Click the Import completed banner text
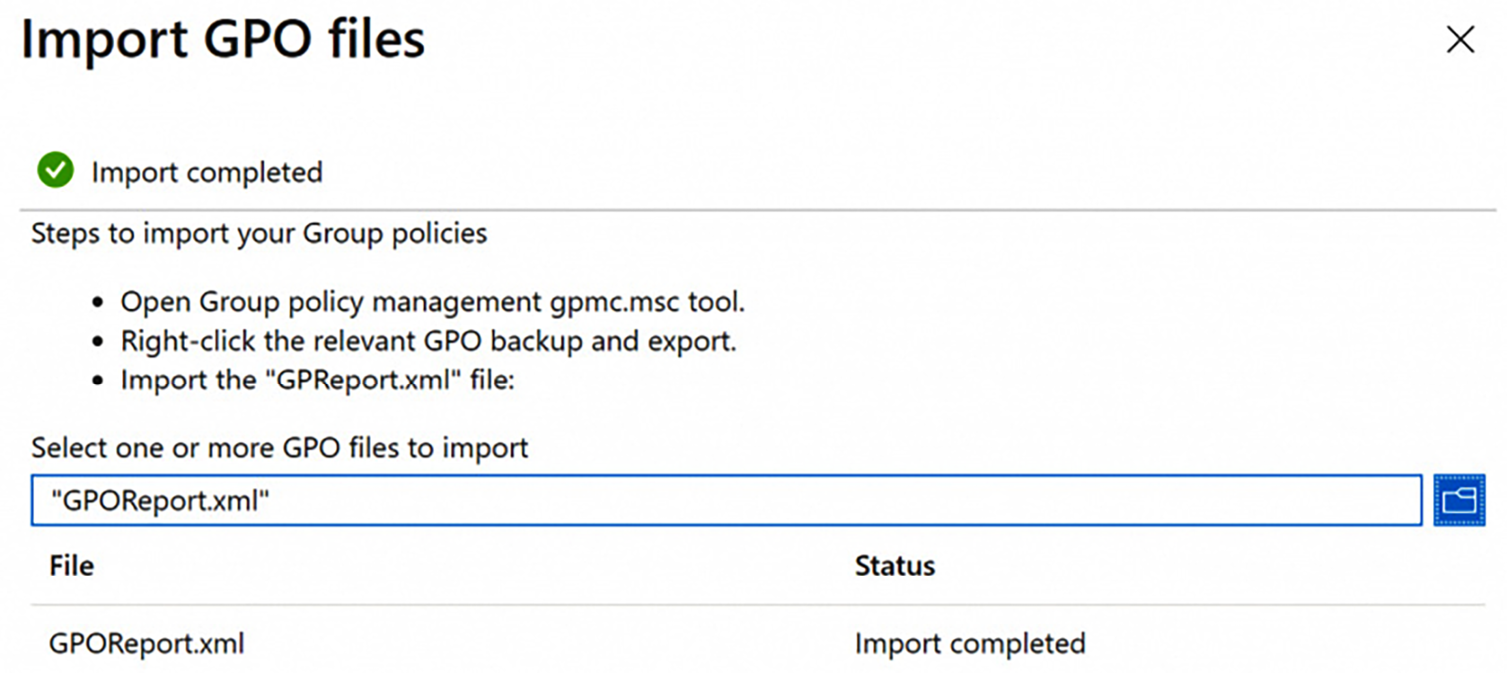This screenshot has width=1507, height=673. click(207, 172)
